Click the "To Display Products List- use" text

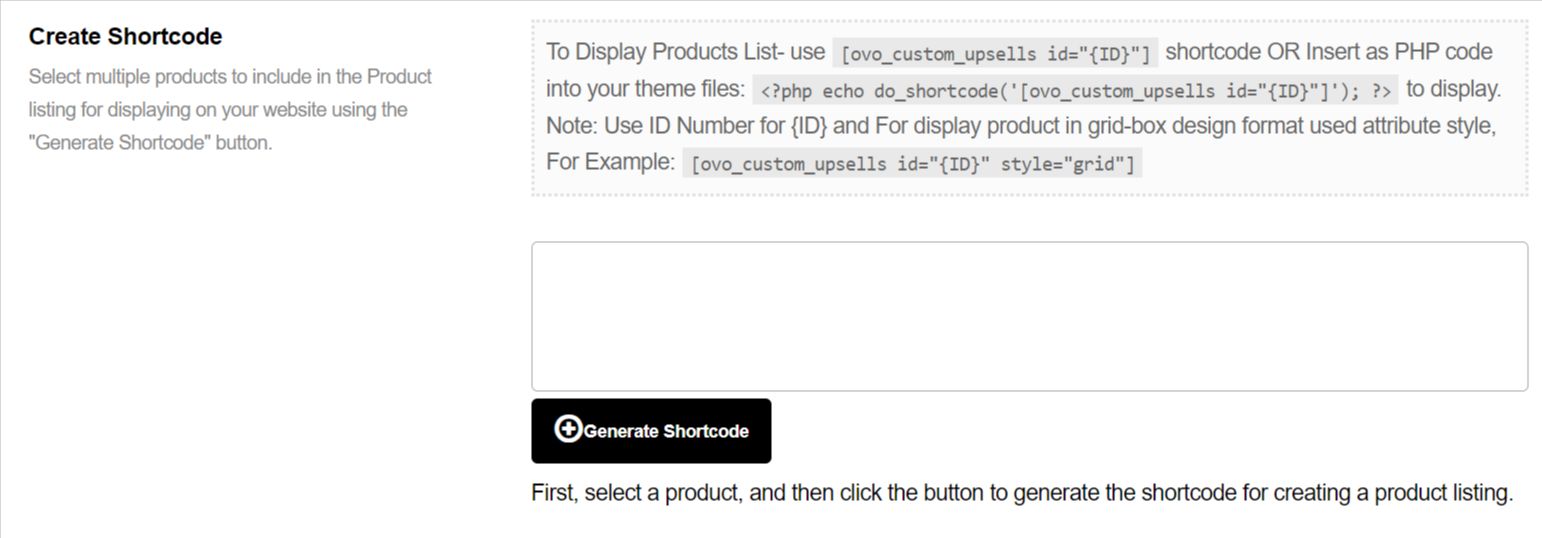(x=685, y=52)
